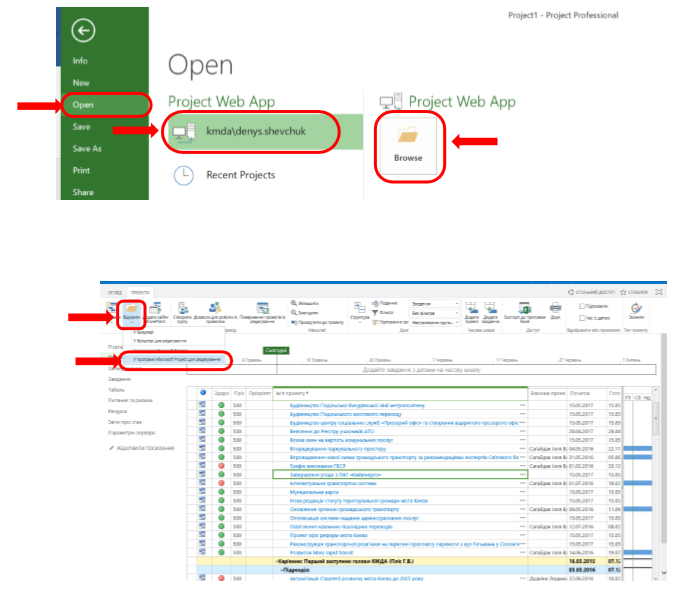693x593 pixels.
Task: Click the Print option in the left menu
Action: 81,170
